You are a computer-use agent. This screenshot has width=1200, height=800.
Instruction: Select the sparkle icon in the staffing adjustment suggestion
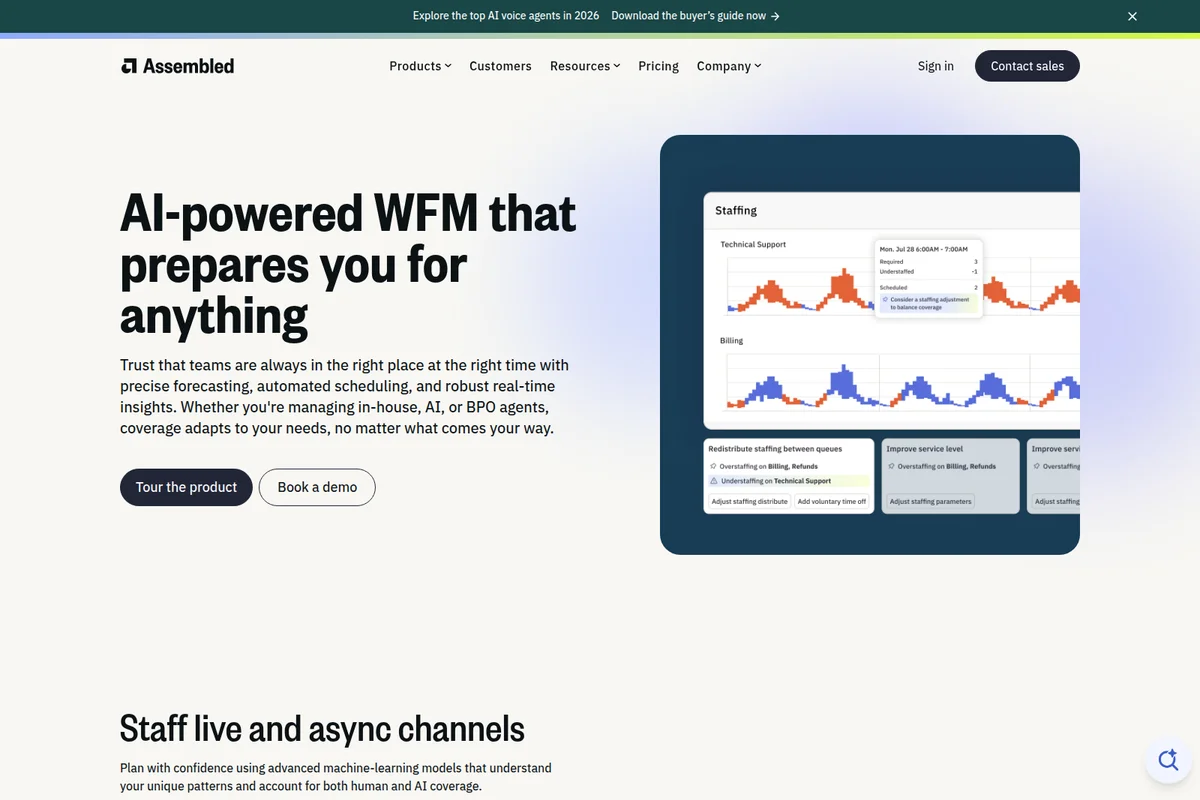click(x=885, y=300)
